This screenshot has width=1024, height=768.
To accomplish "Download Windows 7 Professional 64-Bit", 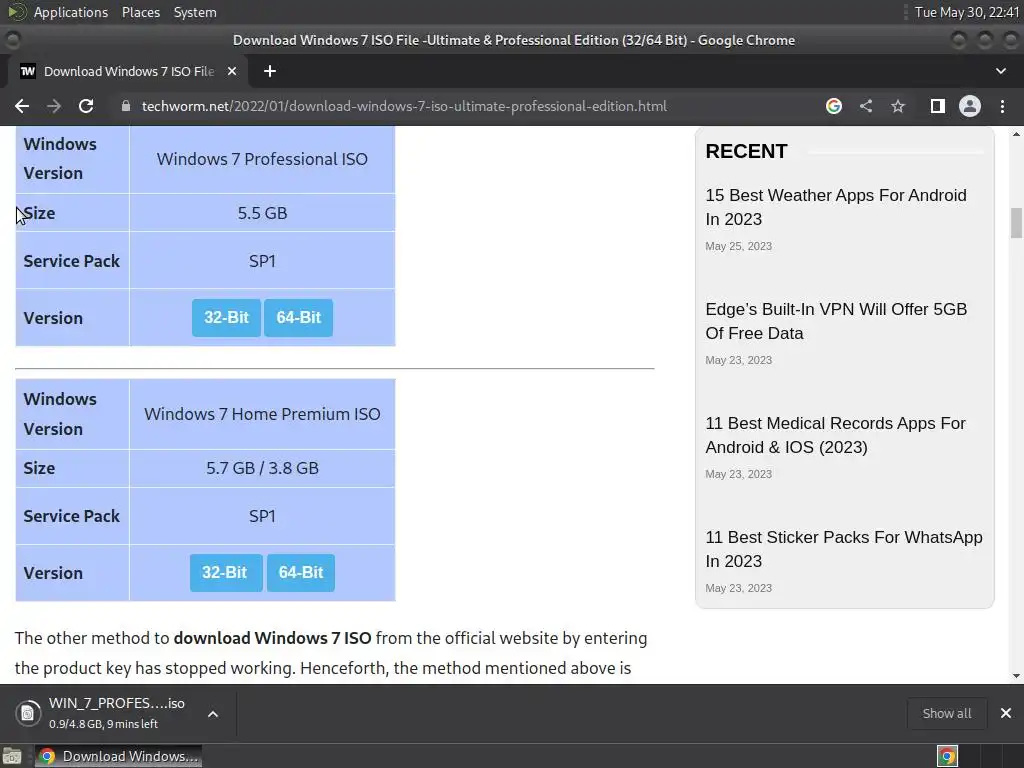I will [x=298, y=318].
